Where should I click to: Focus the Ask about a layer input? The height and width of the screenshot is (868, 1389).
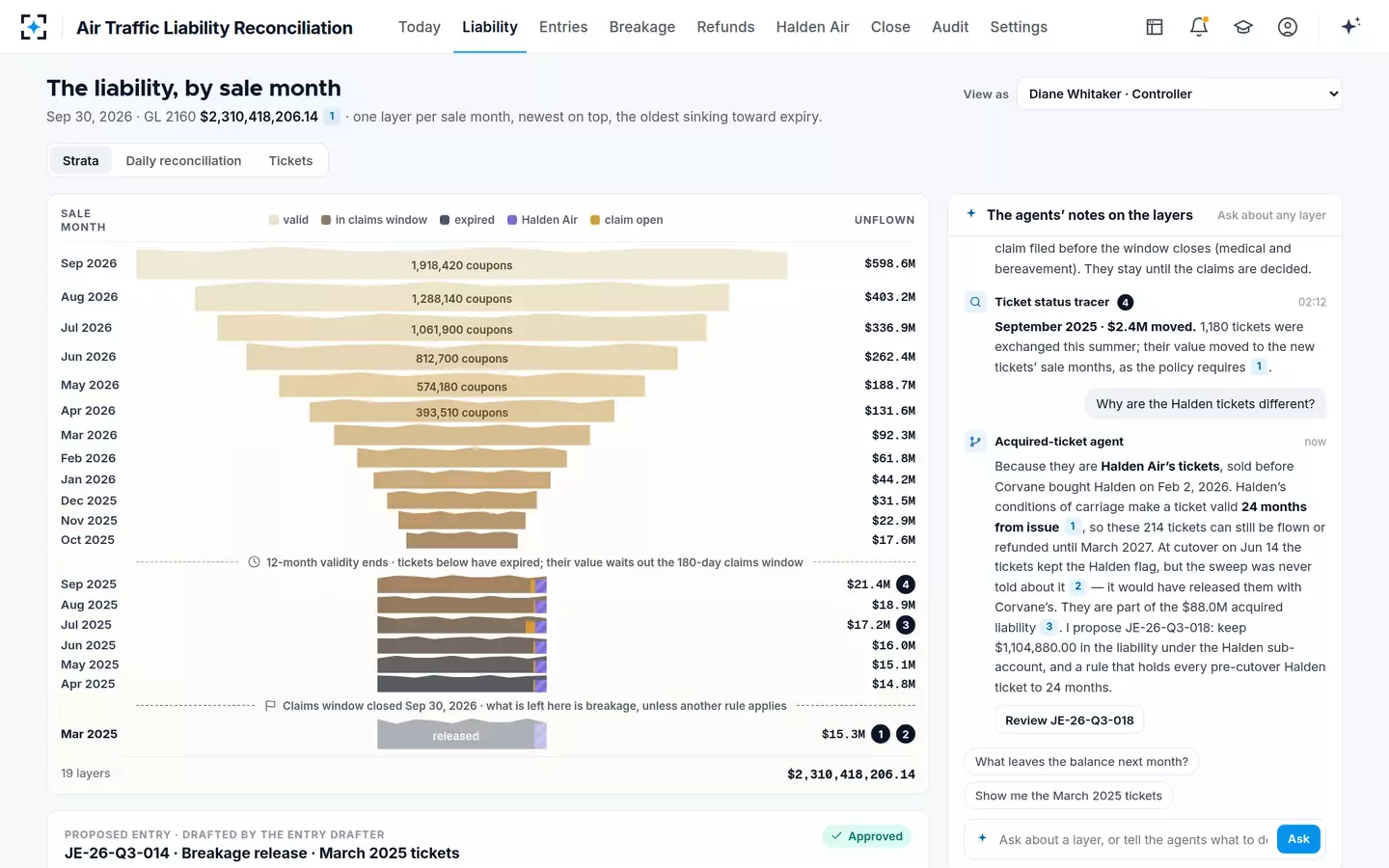click(1132, 840)
